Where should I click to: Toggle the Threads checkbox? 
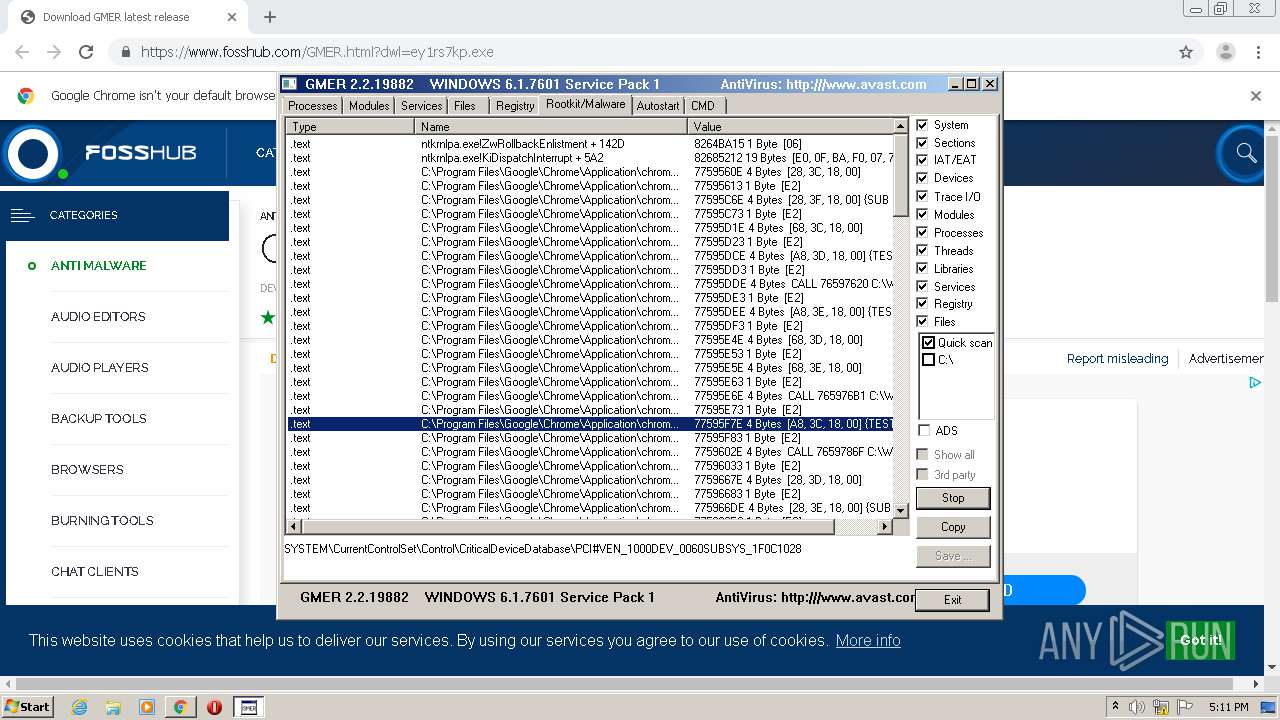coord(922,251)
